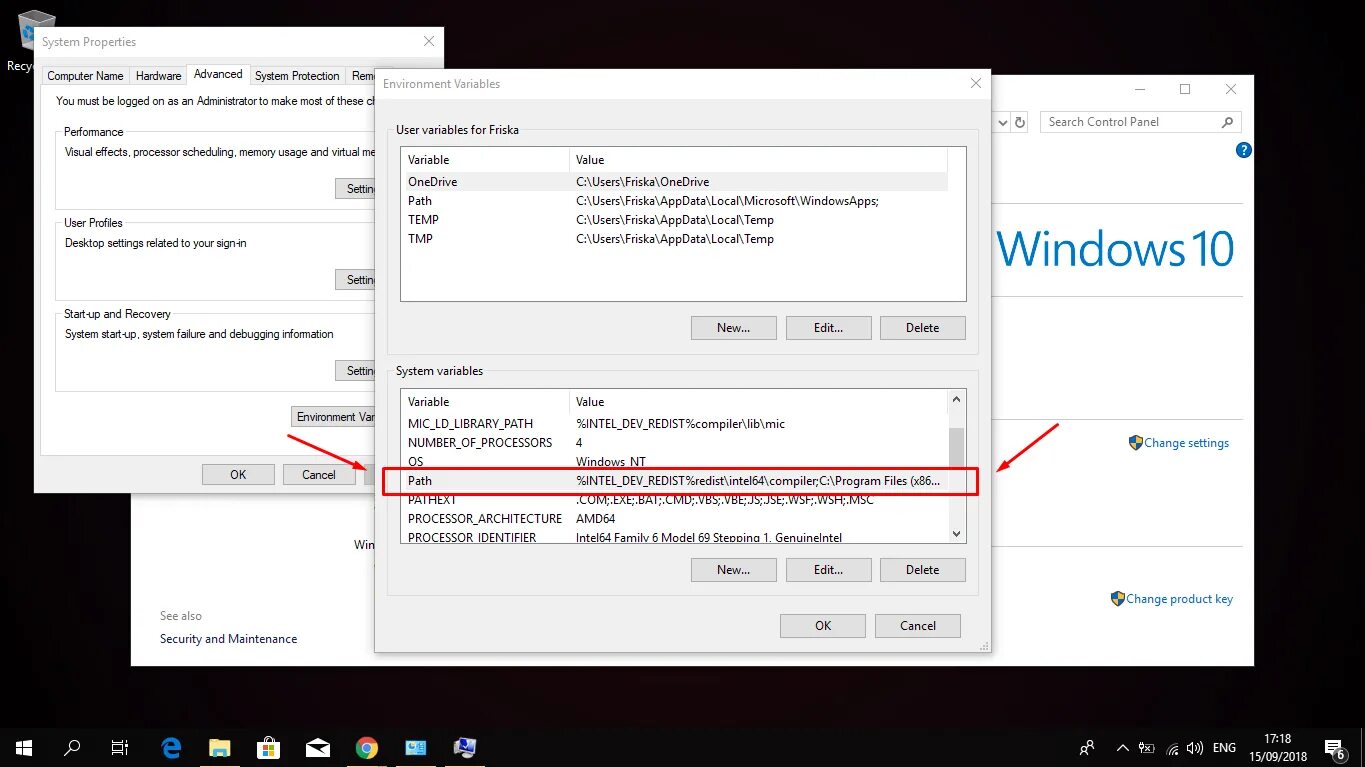Screen dimensions: 1365x767
Task: Click New under System variables
Action: click(733, 570)
